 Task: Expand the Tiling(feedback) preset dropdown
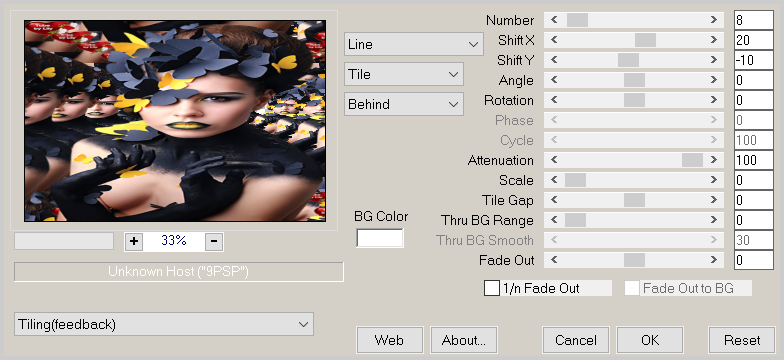tap(164, 324)
